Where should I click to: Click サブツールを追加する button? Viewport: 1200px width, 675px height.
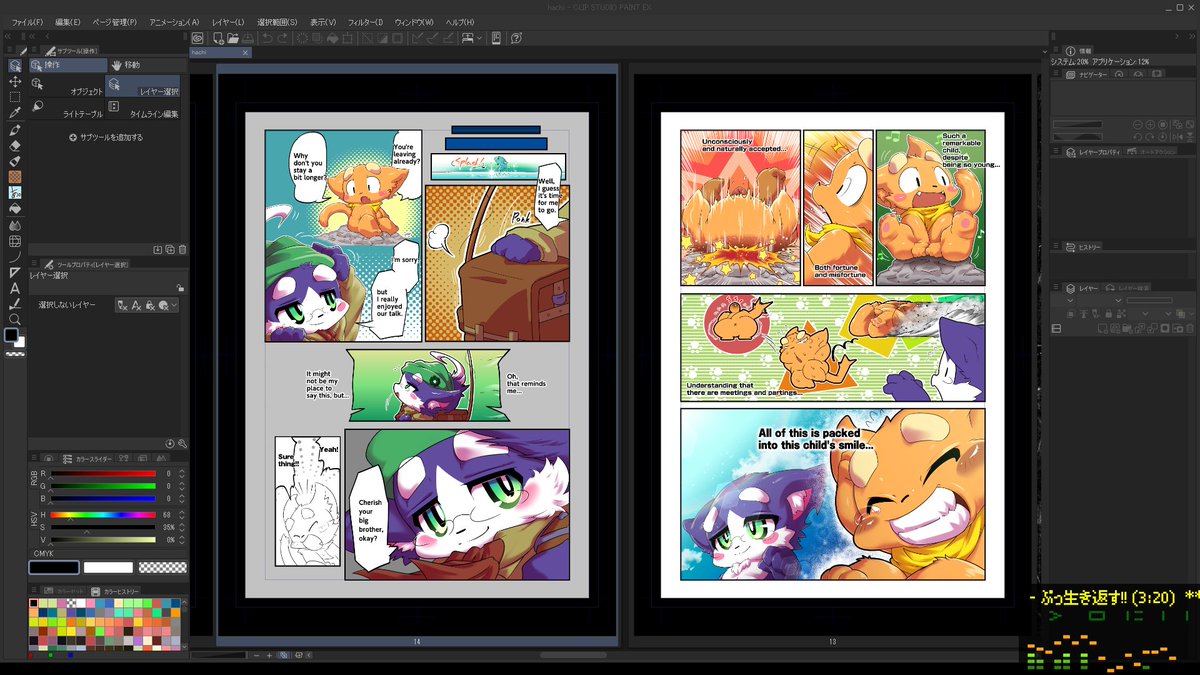[106, 137]
